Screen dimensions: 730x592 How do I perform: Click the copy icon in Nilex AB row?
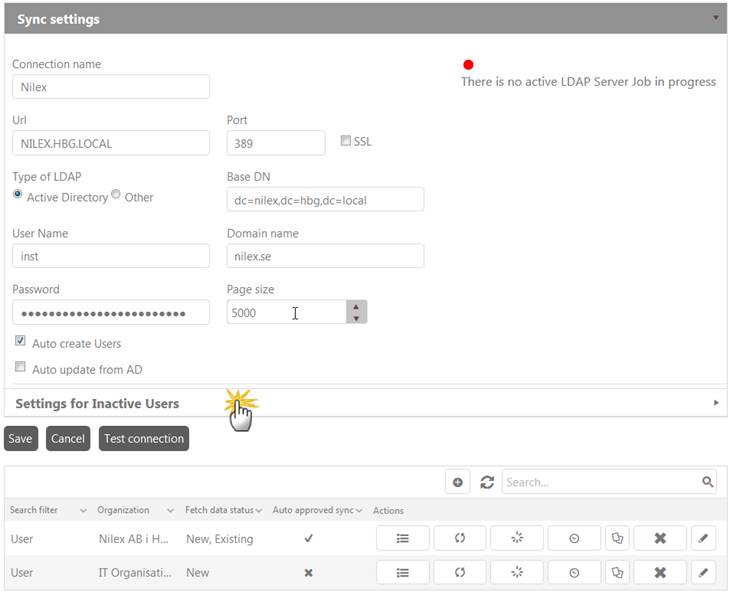point(617,539)
